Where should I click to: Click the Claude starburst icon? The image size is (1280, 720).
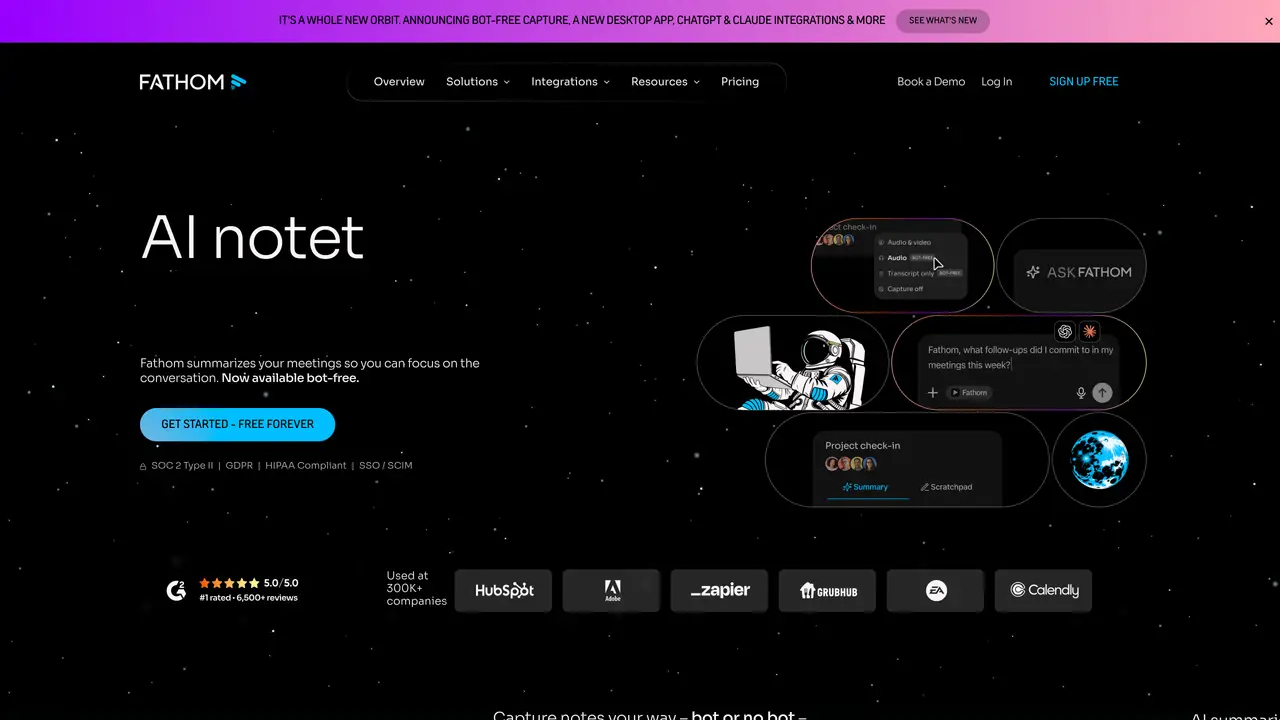pyautogui.click(x=1089, y=331)
